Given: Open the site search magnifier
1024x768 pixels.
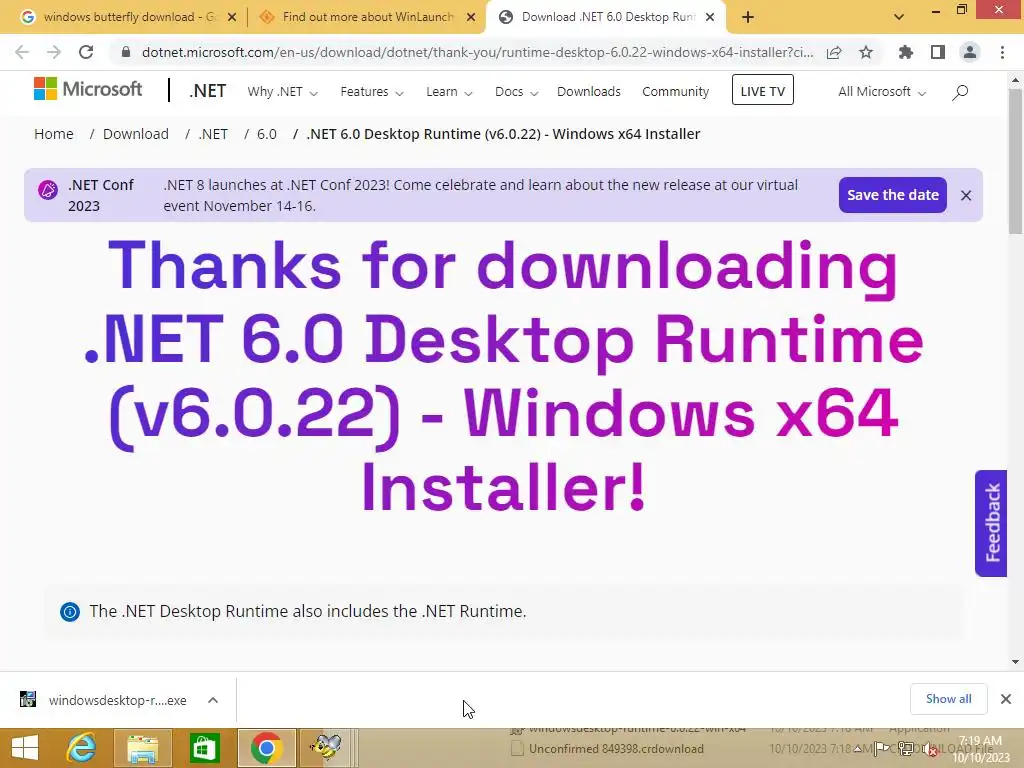Looking at the screenshot, I should tap(960, 92).
